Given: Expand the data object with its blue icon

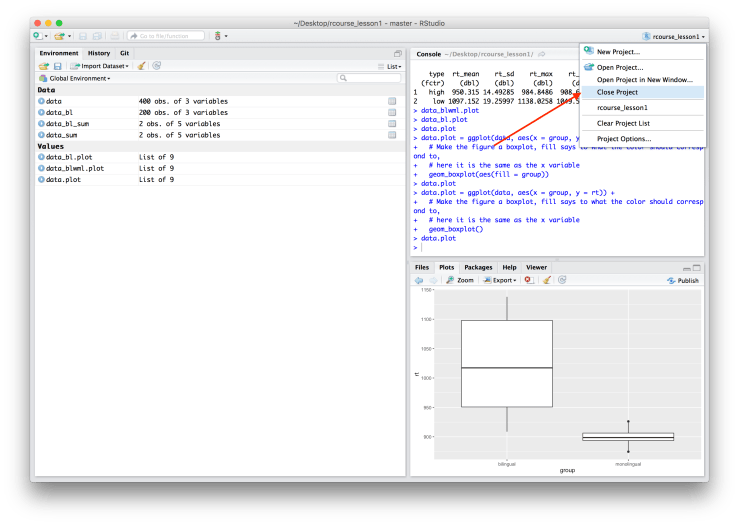Looking at the screenshot, I should [41, 101].
